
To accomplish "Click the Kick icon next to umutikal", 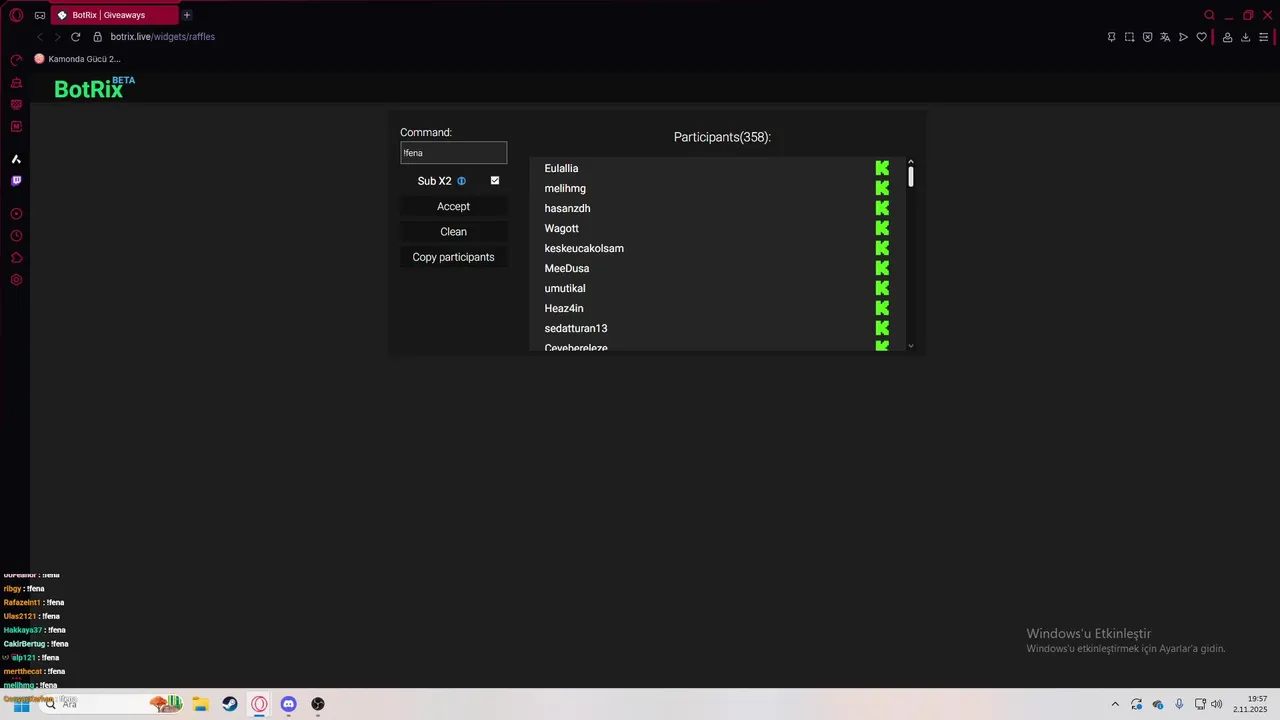I will click(x=882, y=288).
